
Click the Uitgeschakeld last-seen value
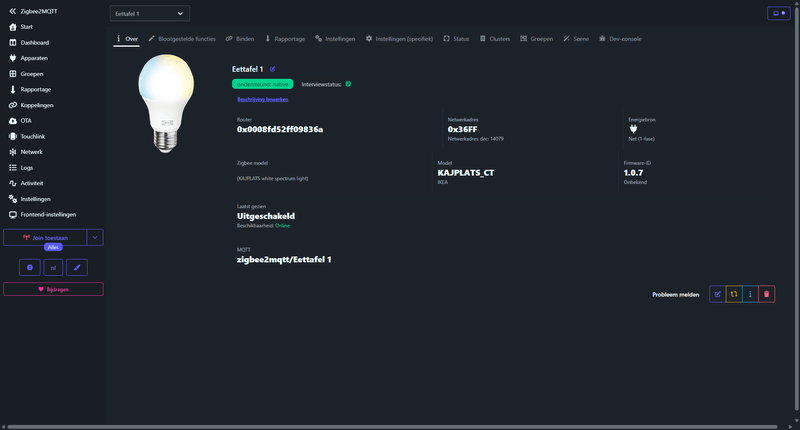266,216
